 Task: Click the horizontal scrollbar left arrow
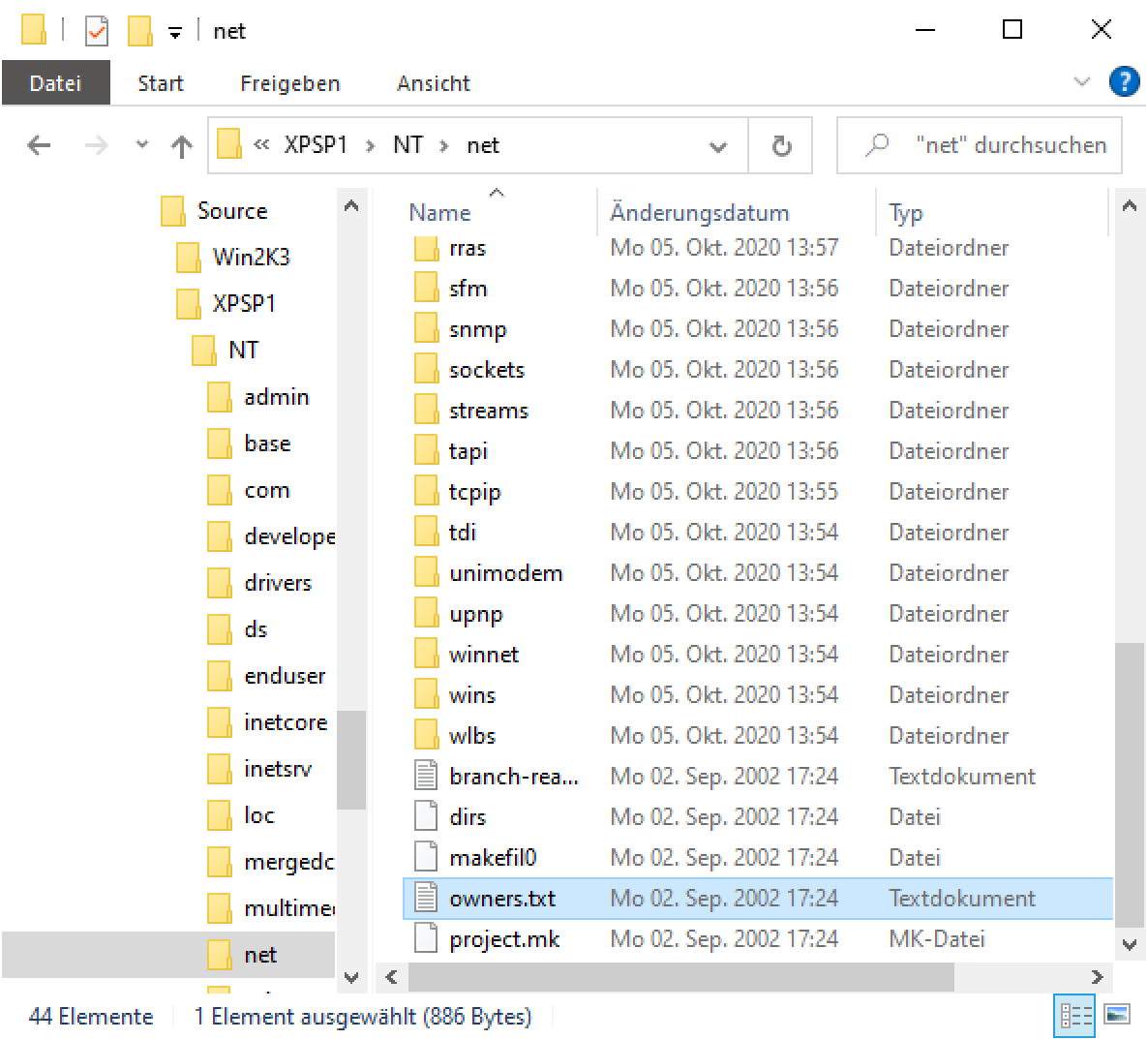[392, 976]
